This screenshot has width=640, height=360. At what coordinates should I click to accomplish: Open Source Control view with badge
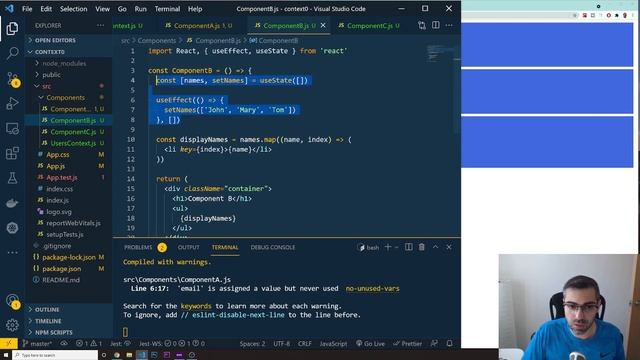[12, 79]
